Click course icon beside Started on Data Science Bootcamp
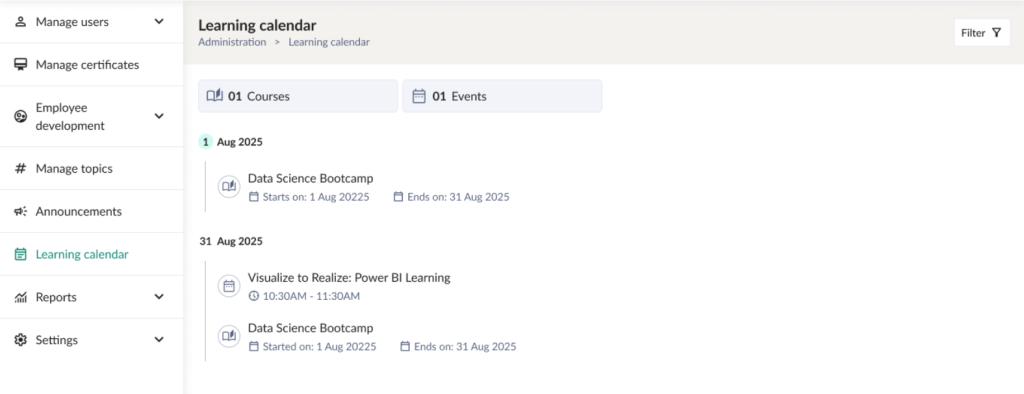The width and height of the screenshot is (1024, 394). tap(229, 336)
